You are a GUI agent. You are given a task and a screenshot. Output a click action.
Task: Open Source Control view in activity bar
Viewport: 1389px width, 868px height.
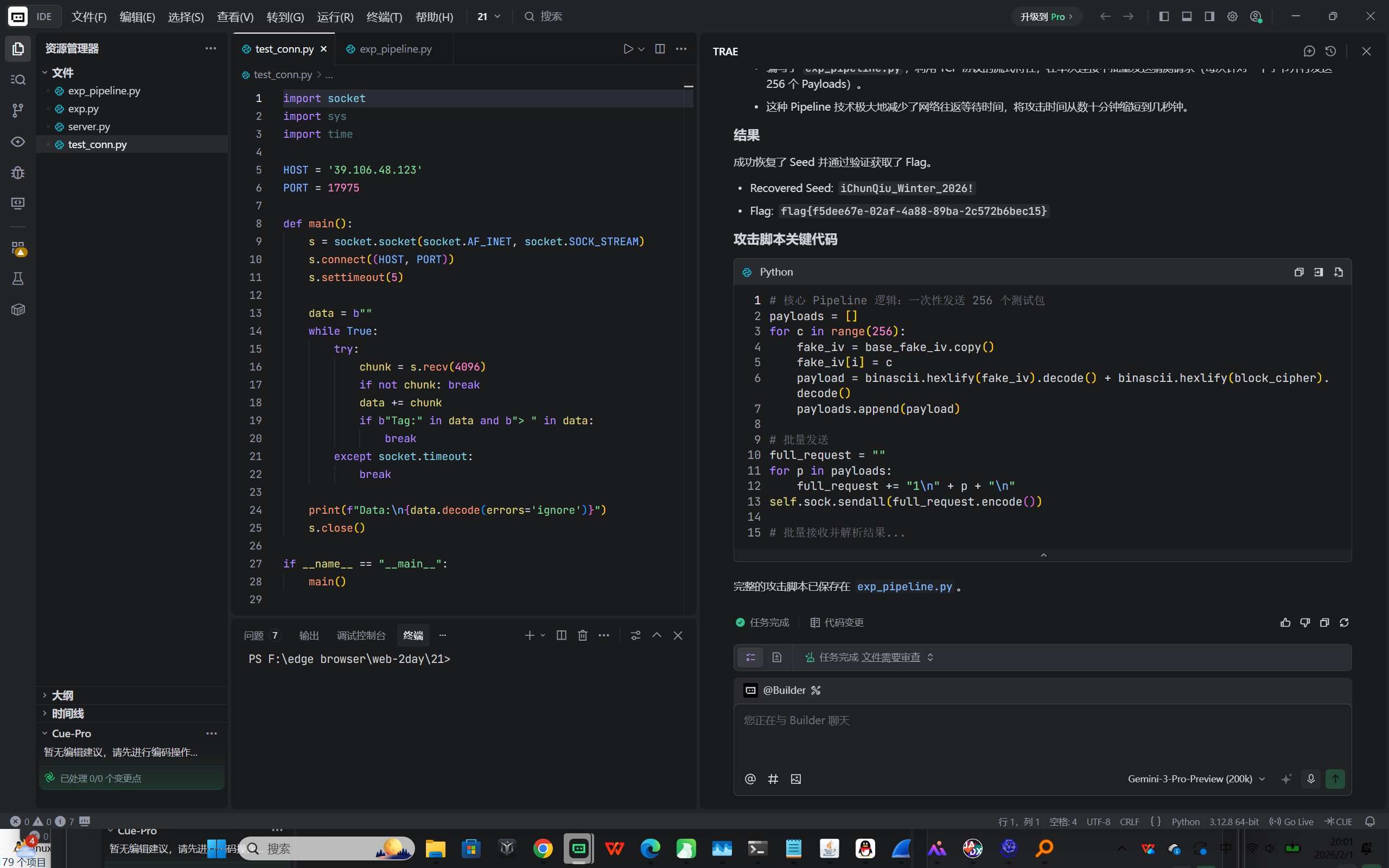(x=18, y=110)
